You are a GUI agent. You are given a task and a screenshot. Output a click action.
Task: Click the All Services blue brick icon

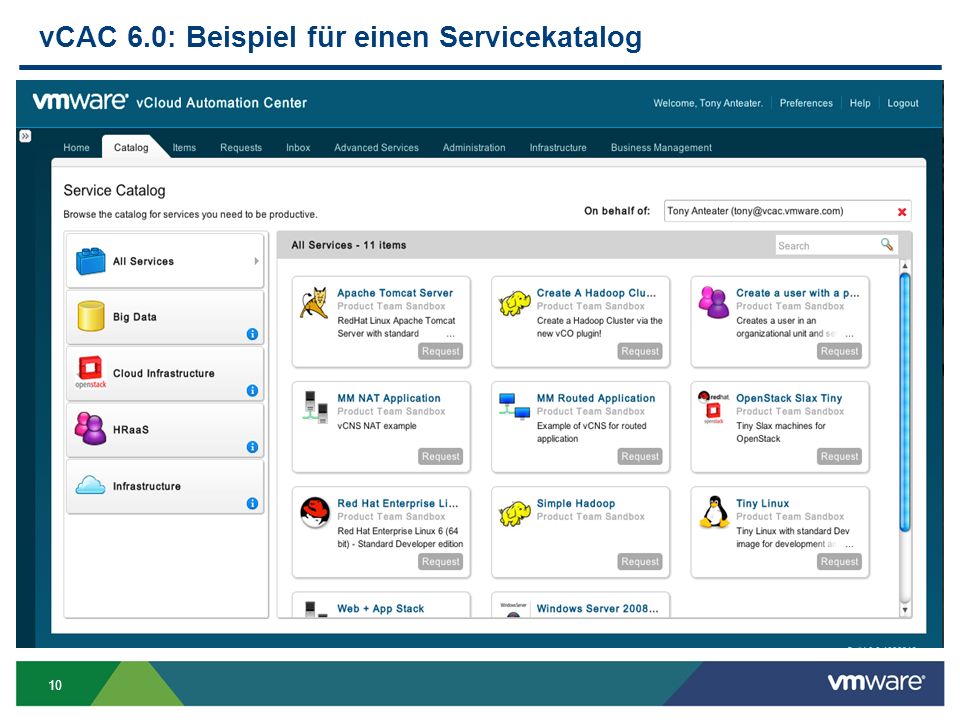coord(91,261)
